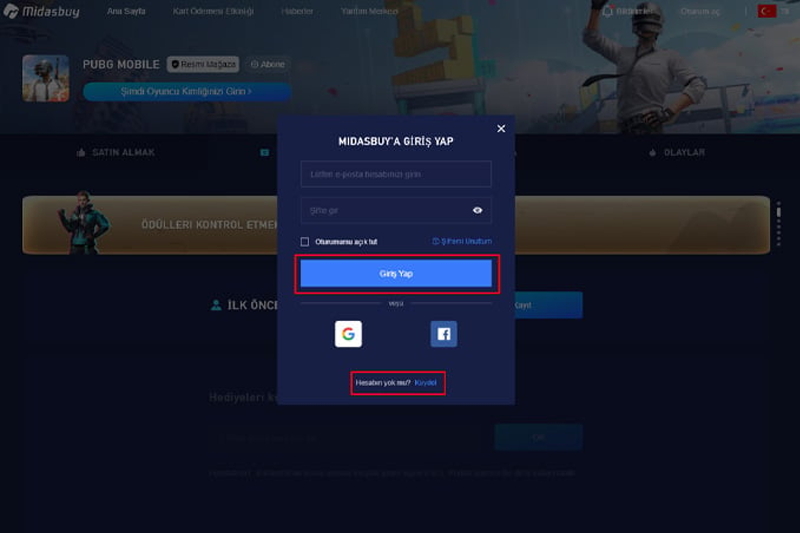800x533 pixels.
Task: Focus the e-posta input field
Action: tap(396, 174)
